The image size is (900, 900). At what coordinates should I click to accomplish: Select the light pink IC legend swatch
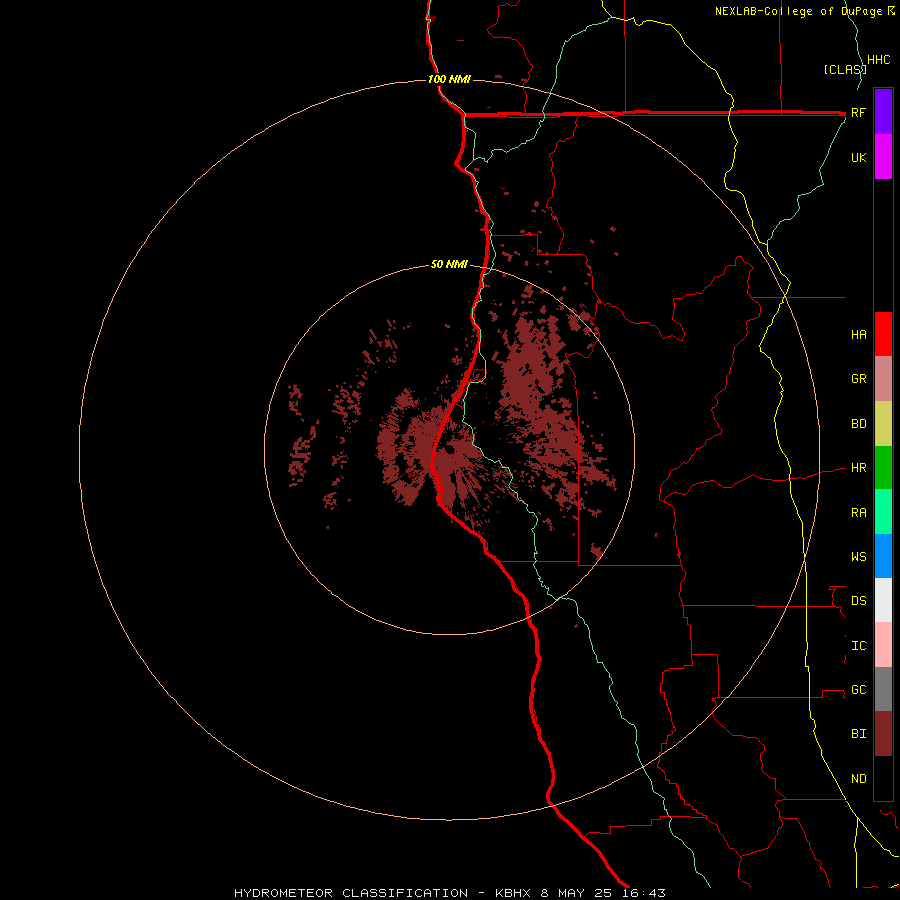coord(883,645)
